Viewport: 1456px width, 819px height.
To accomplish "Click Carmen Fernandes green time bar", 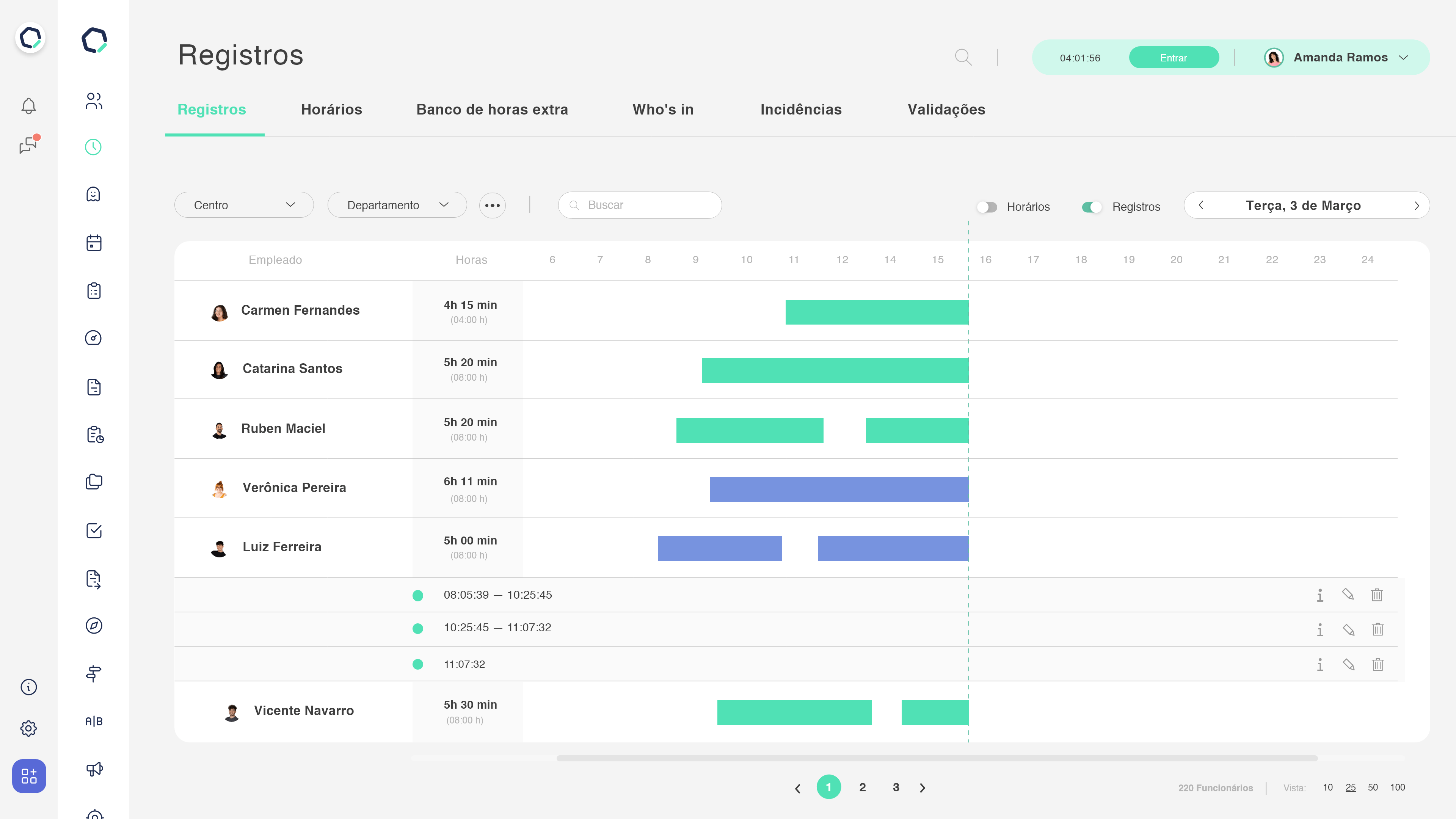I will pos(877,312).
